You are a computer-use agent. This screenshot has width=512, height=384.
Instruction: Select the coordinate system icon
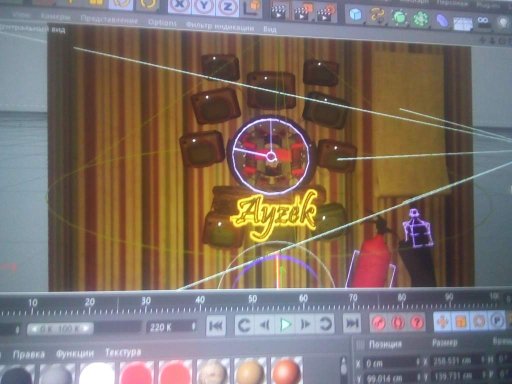point(252,8)
